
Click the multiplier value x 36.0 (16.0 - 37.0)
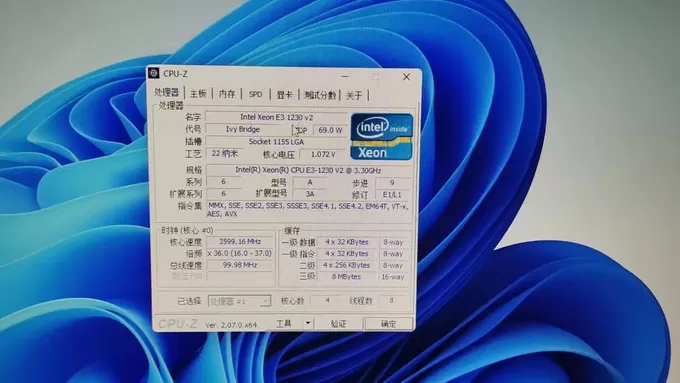coord(240,253)
